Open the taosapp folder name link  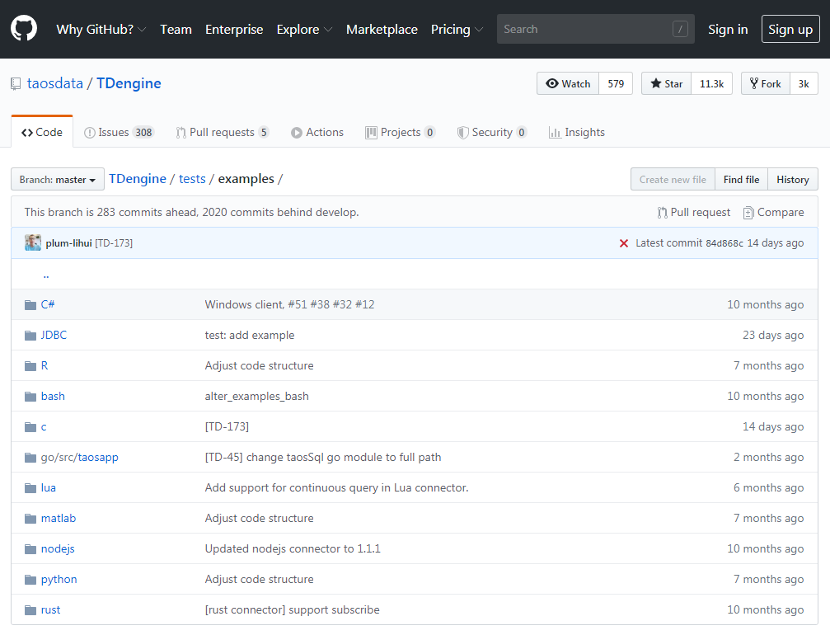(98, 457)
